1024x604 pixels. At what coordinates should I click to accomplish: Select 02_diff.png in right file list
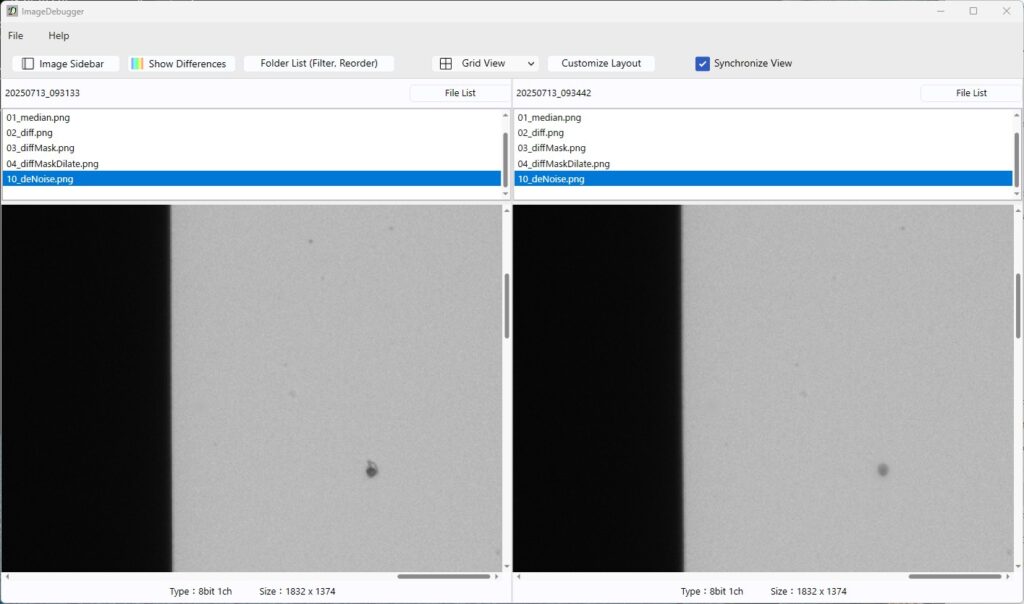541,133
